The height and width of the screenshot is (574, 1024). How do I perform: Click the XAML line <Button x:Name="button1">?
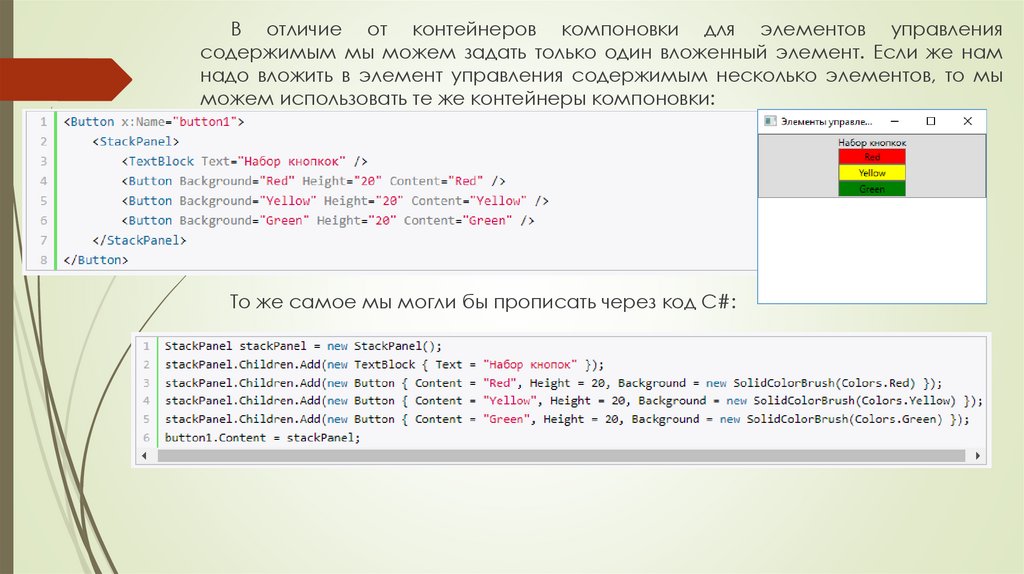click(154, 121)
